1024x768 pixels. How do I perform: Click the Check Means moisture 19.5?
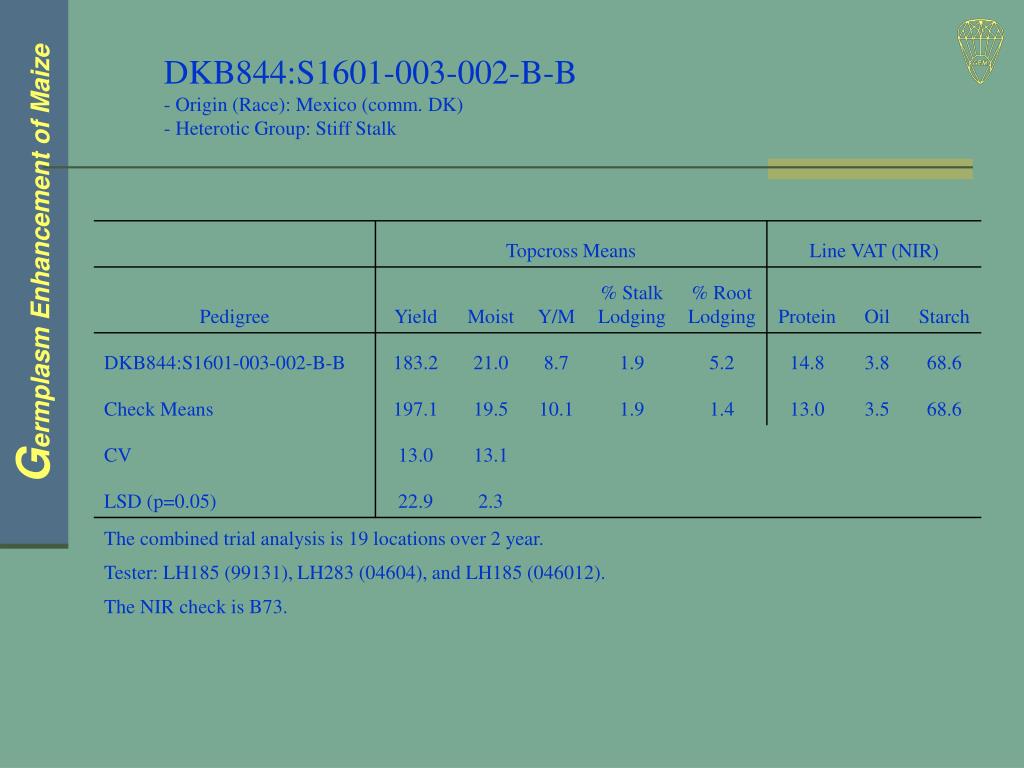pyautogui.click(x=490, y=409)
